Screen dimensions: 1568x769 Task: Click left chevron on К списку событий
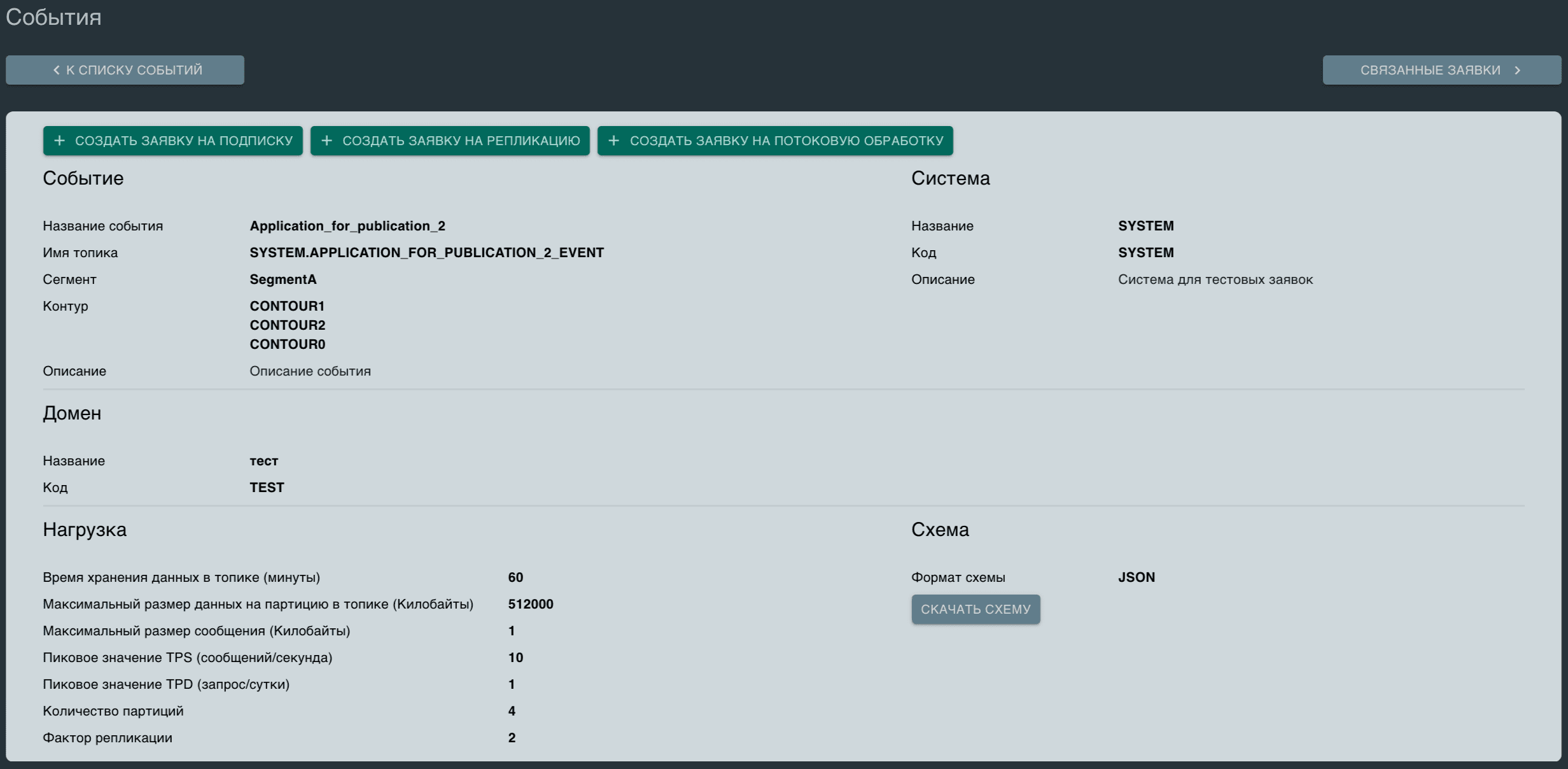click(x=56, y=70)
